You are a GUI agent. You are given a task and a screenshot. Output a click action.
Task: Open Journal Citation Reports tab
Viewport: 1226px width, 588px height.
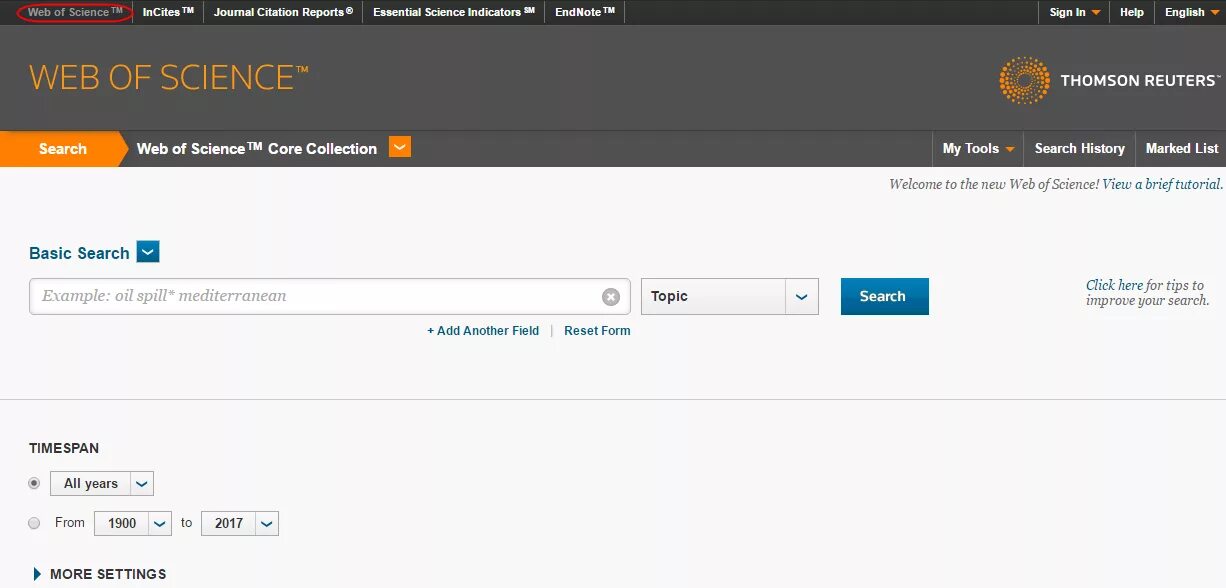click(x=283, y=12)
